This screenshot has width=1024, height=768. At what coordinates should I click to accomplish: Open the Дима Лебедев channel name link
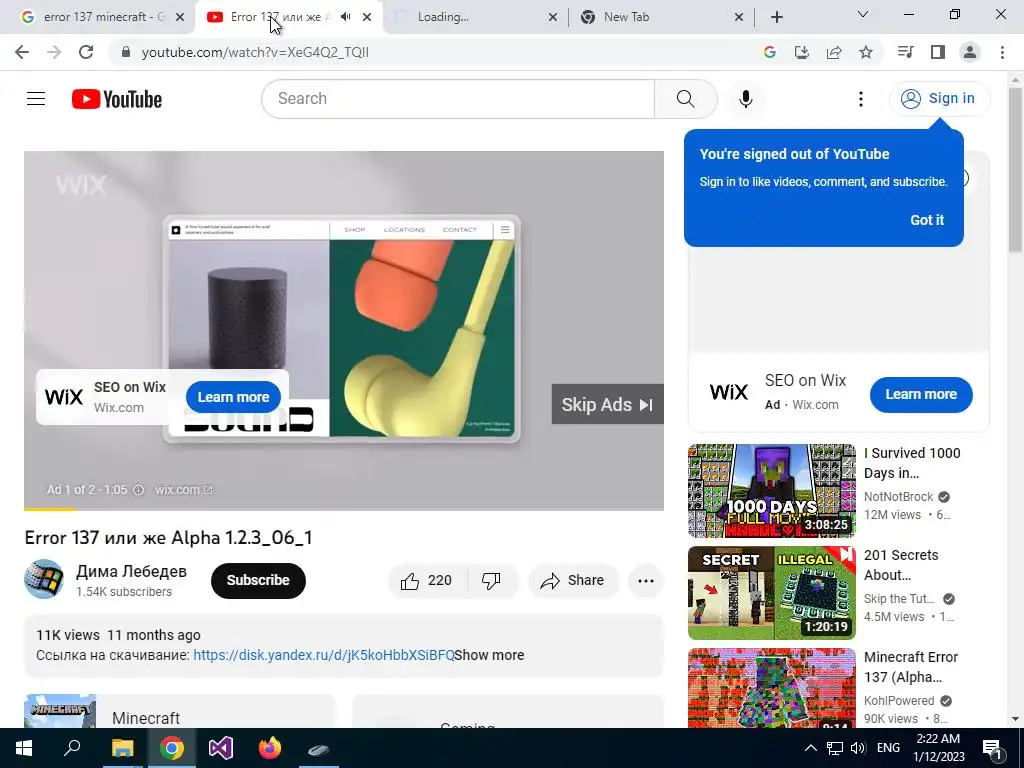(131, 571)
